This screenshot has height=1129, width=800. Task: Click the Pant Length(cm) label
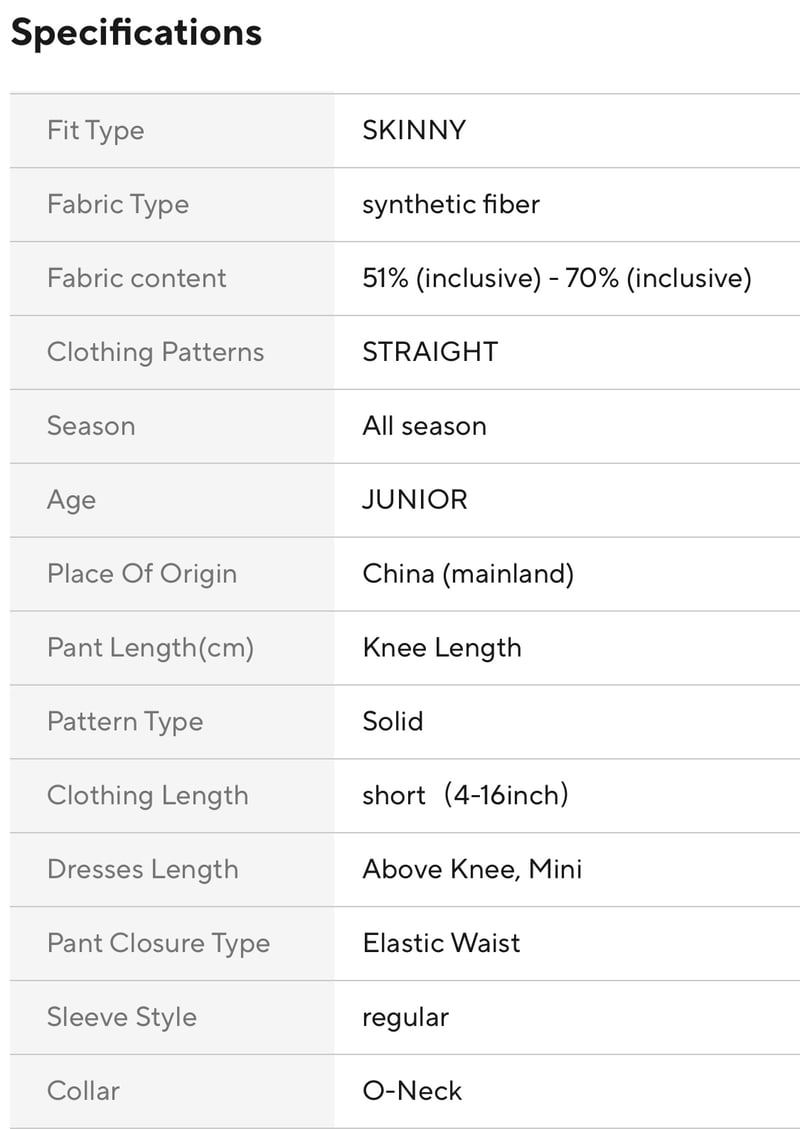[x=150, y=649]
